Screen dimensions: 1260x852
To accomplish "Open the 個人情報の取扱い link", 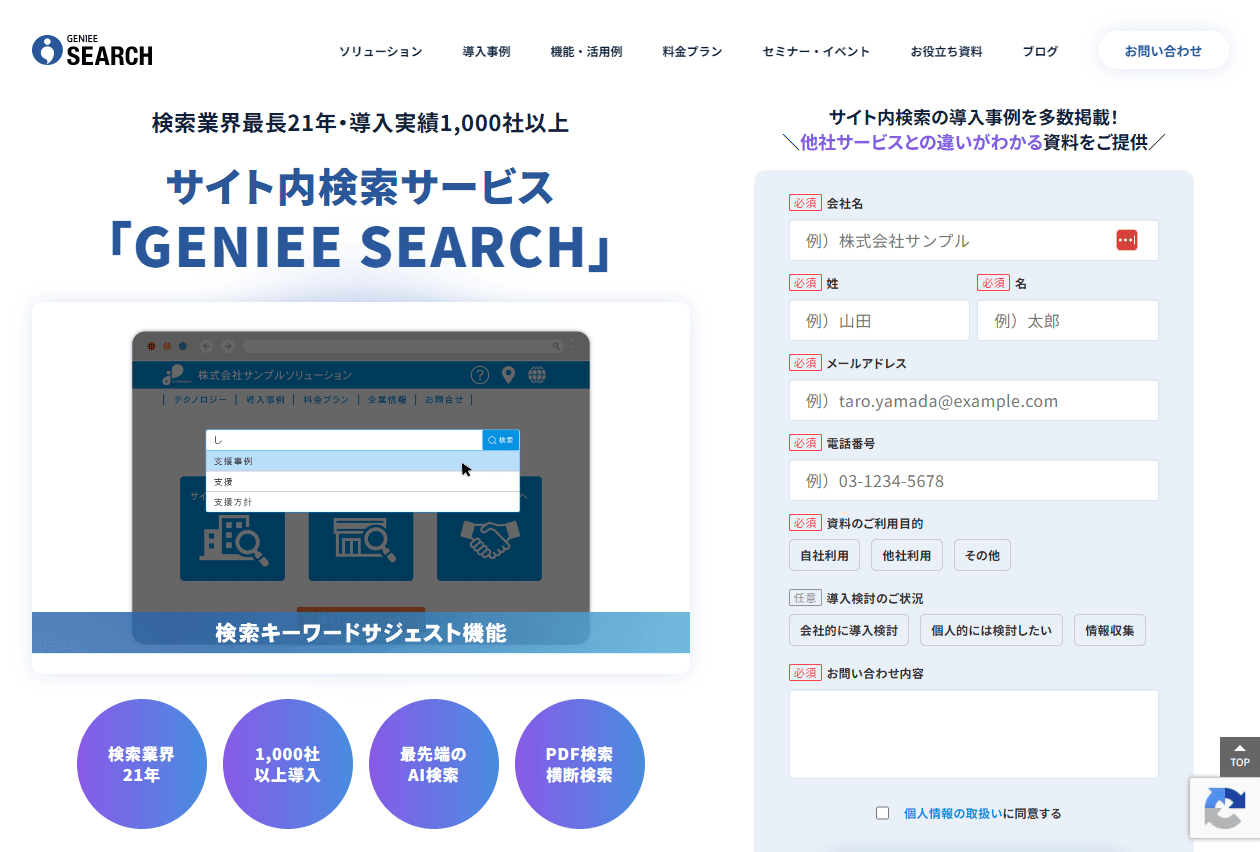I will coord(952,813).
